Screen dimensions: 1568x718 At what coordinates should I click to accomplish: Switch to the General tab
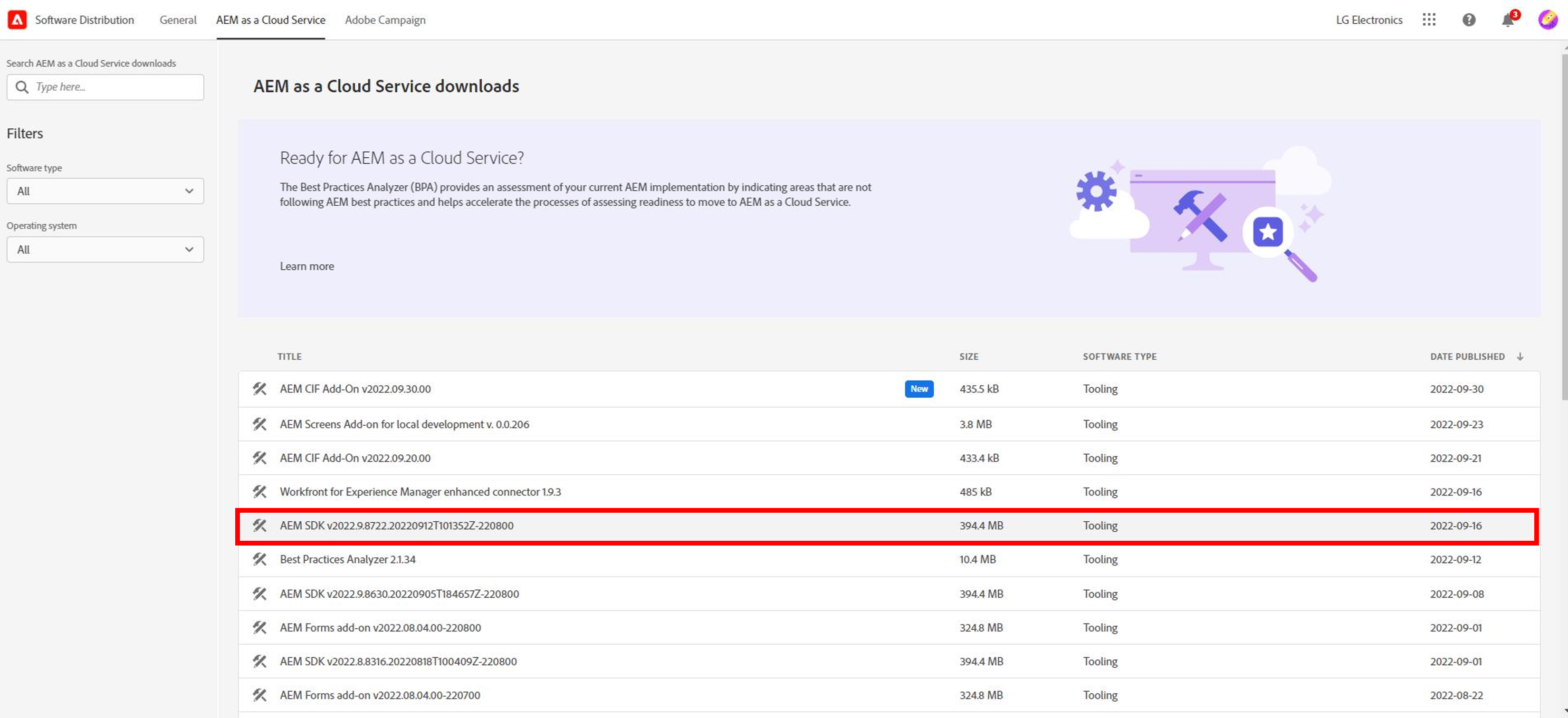pyautogui.click(x=178, y=19)
